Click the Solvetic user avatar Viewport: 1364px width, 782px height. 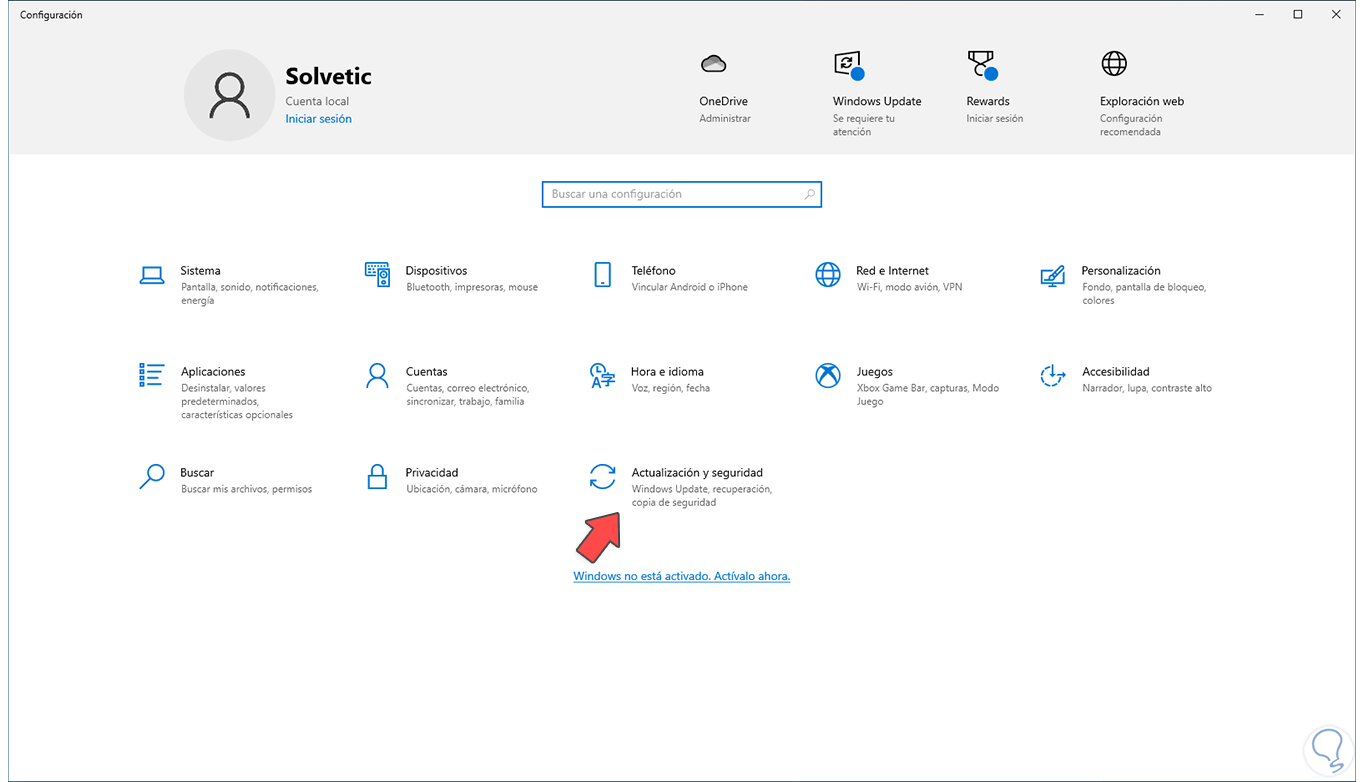tap(229, 95)
